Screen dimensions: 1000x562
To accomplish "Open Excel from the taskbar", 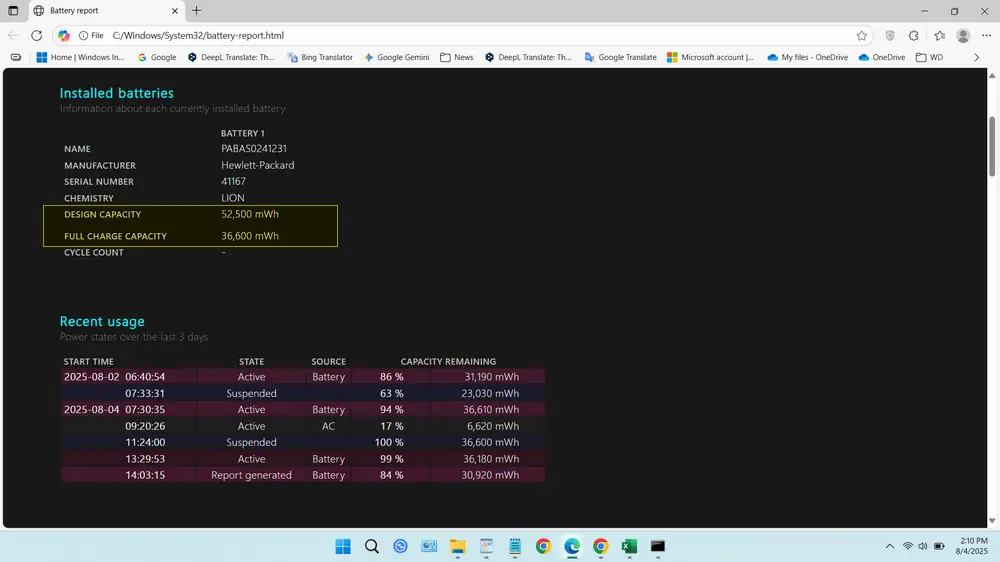I will coord(629,547).
